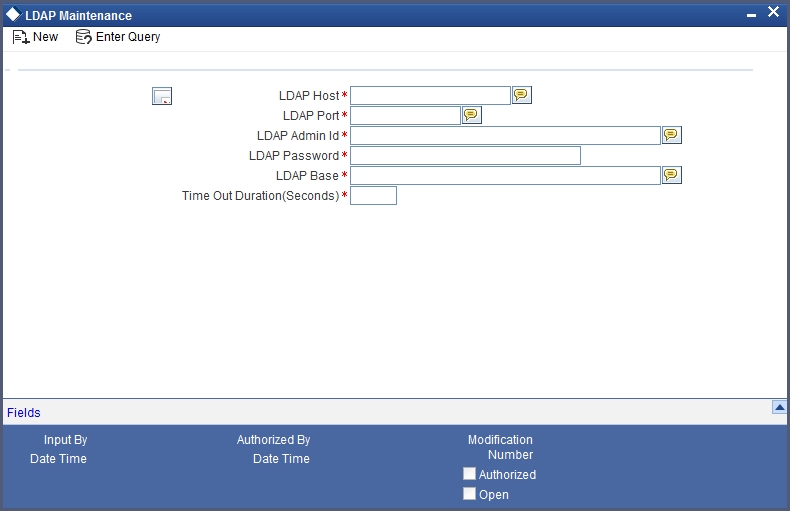The width and height of the screenshot is (790, 511).
Task: Toggle the Authorized checkbox
Action: click(x=469, y=474)
